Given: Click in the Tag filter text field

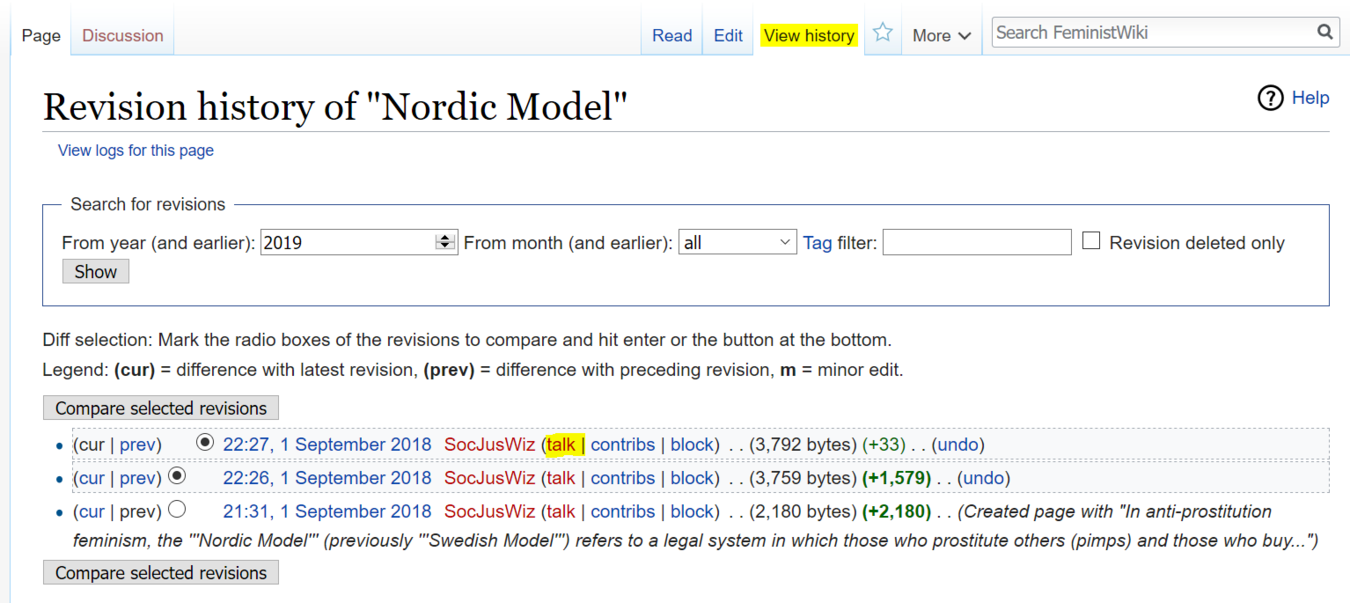Looking at the screenshot, I should pos(976,242).
